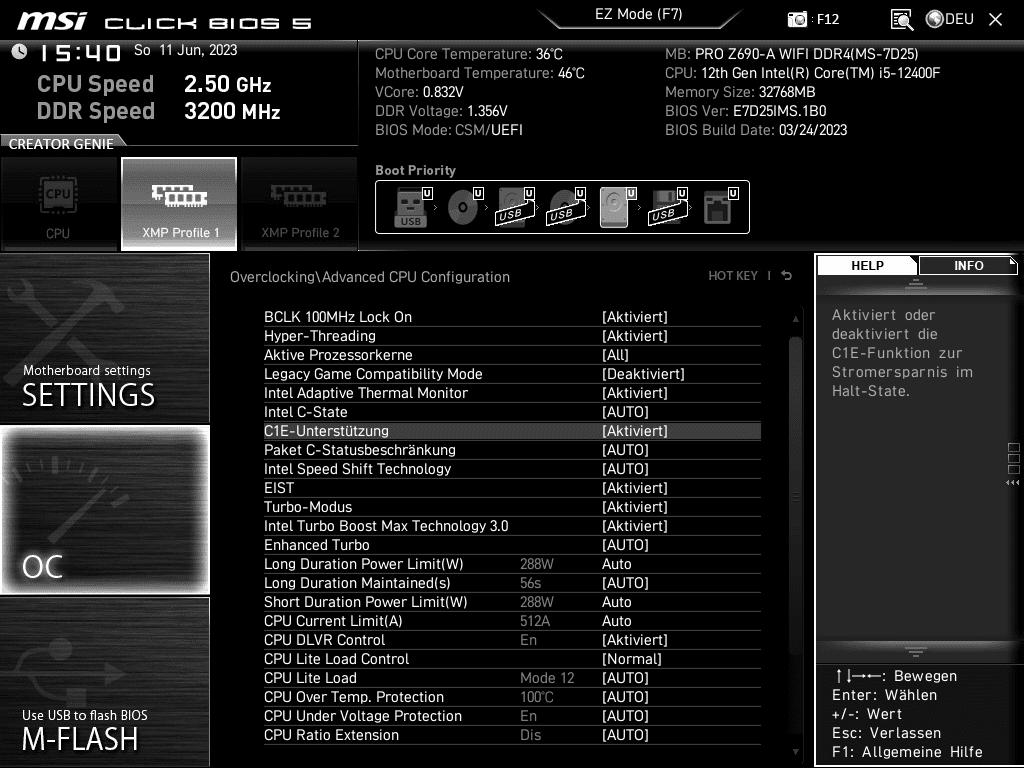The width and height of the screenshot is (1024, 768).
Task: Open the OC overclocking panel
Action: [x=105, y=509]
